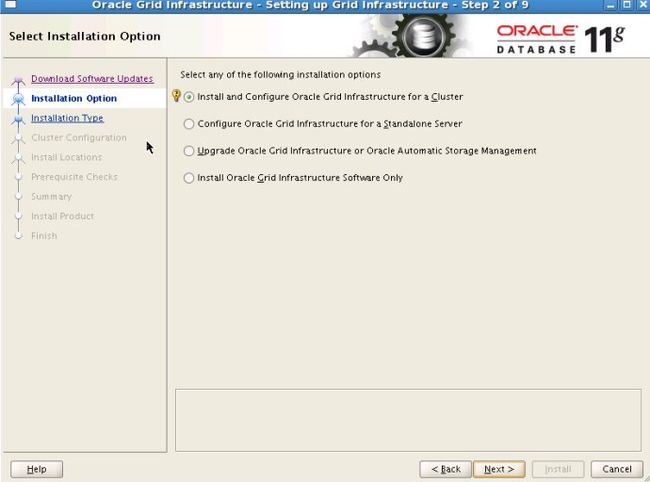Viewport: 650px width, 482px height.
Task: Open the window menu icon in title bar
Action: point(10,5)
